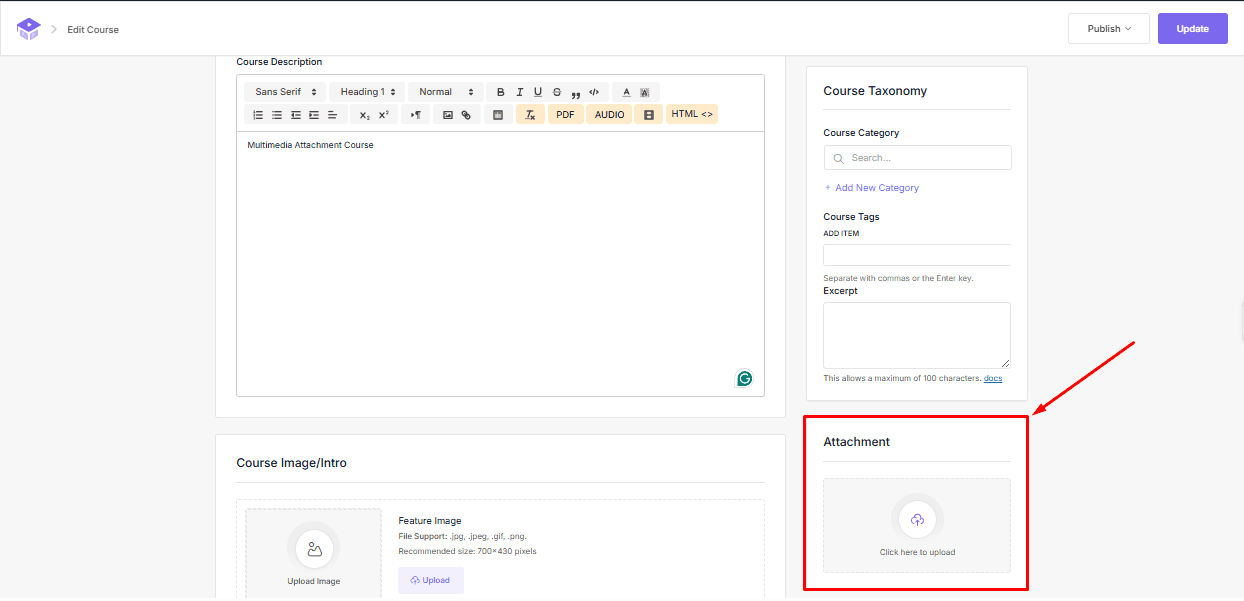1244x601 pixels.
Task: Select the PDF embed tool
Action: [x=565, y=113]
